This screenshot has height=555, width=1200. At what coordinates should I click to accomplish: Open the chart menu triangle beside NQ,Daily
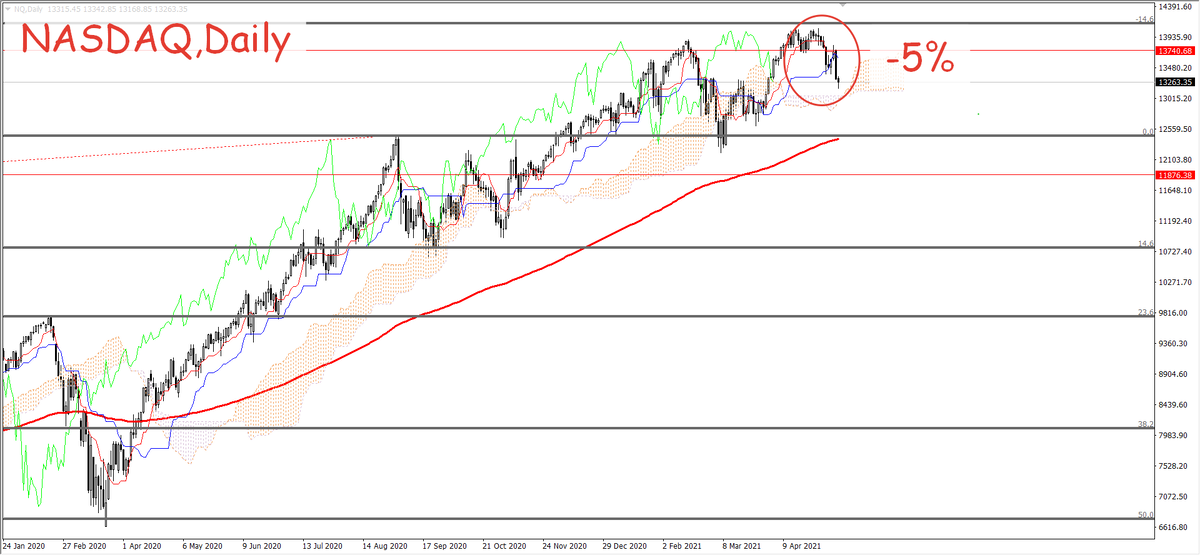7,8
